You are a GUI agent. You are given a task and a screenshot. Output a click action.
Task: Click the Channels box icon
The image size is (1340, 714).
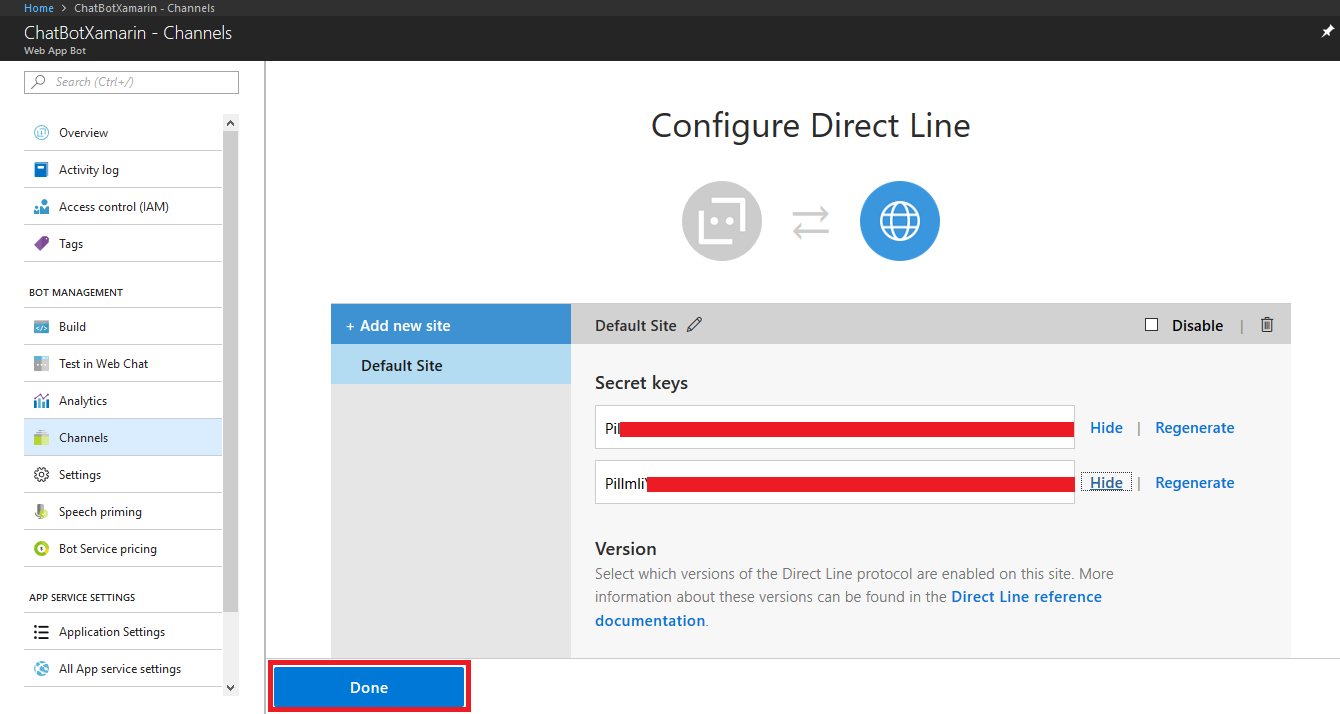41,438
